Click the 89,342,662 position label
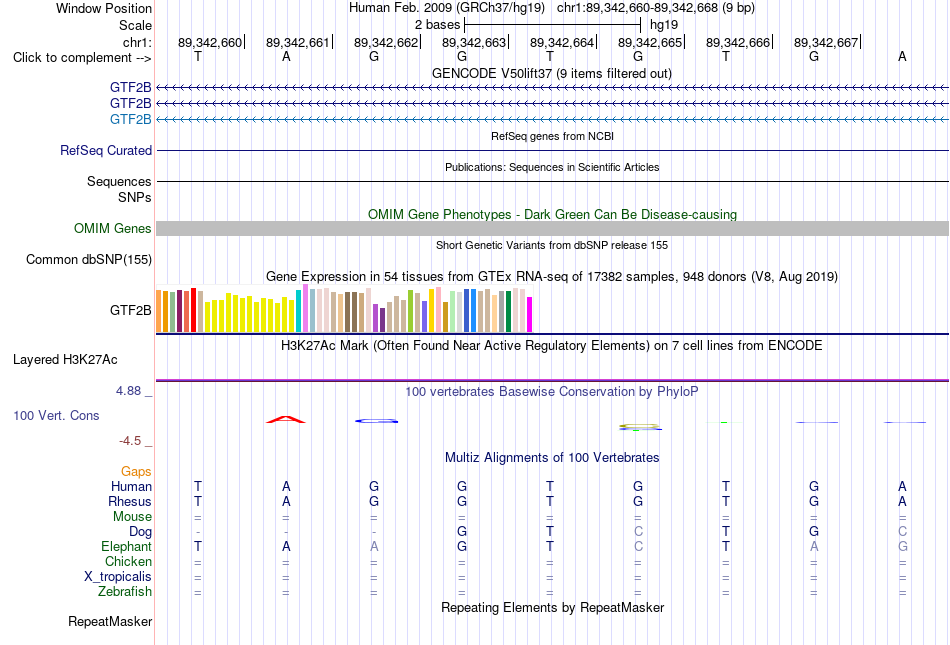The width and height of the screenshot is (950, 645). point(386,42)
